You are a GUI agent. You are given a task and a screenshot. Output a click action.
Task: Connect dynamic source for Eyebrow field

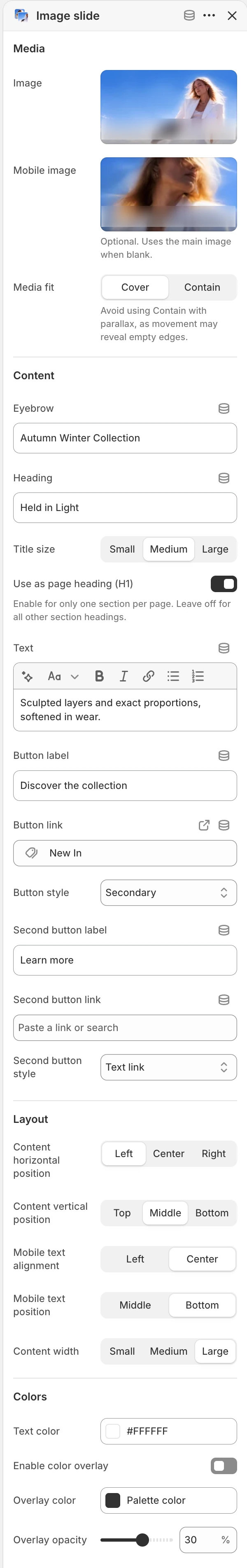pos(224,408)
